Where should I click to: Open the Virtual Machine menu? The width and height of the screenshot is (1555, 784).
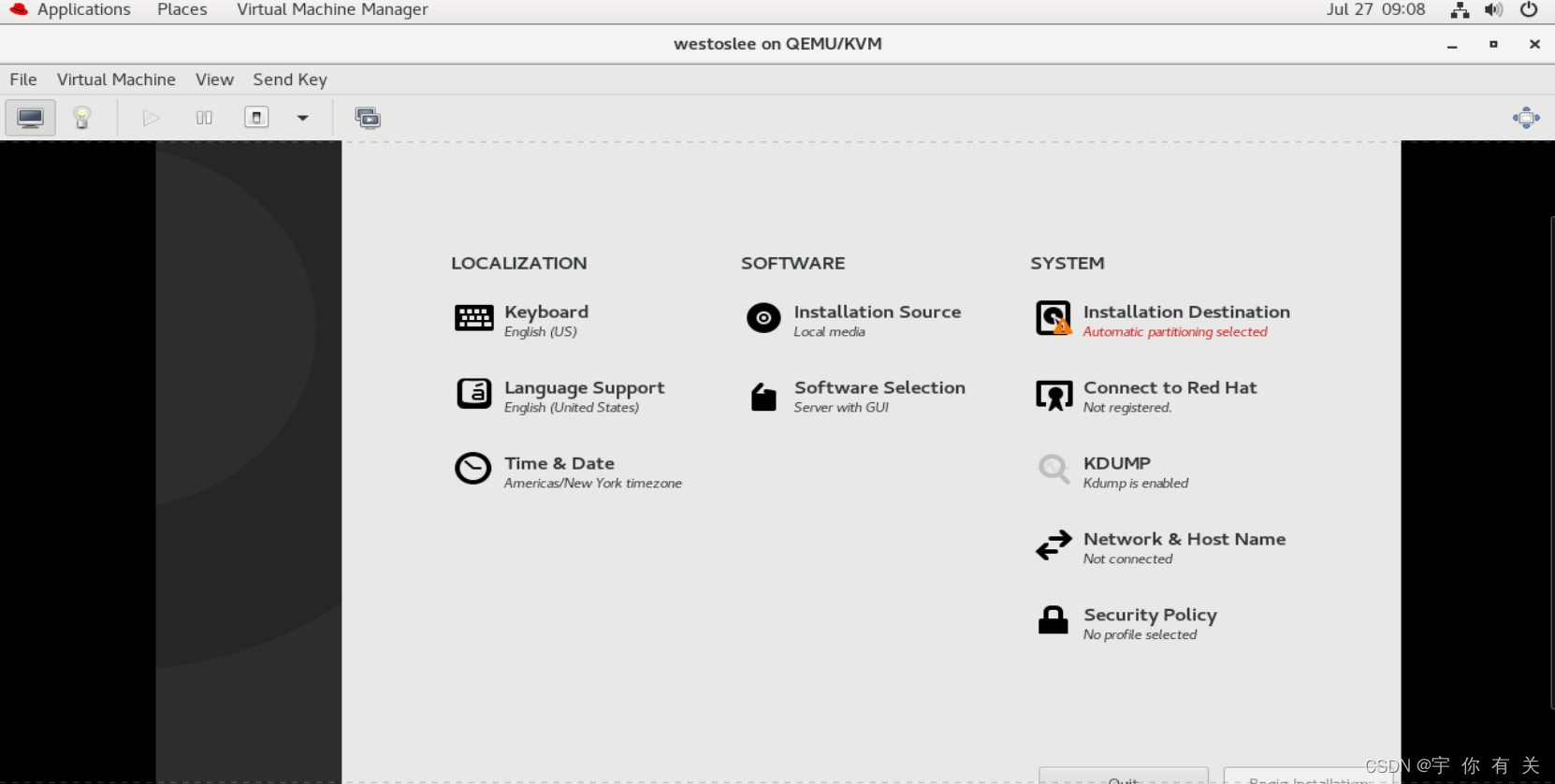coord(116,80)
